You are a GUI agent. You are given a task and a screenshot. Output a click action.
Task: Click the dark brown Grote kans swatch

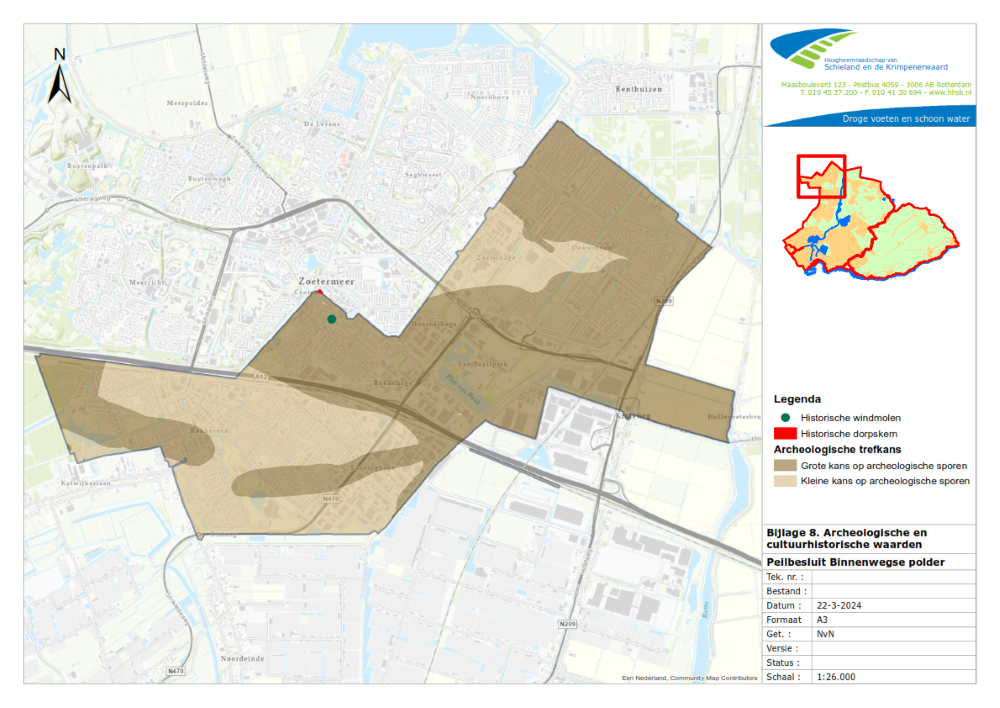(x=785, y=466)
